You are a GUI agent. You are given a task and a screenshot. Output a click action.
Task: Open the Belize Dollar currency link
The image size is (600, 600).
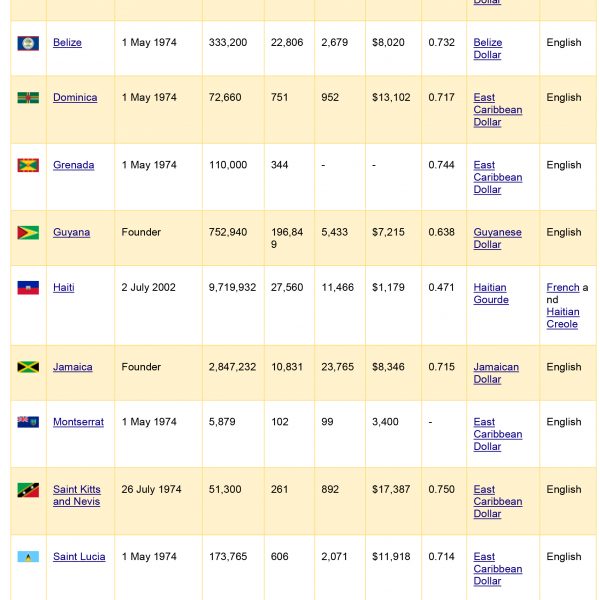coord(488,49)
